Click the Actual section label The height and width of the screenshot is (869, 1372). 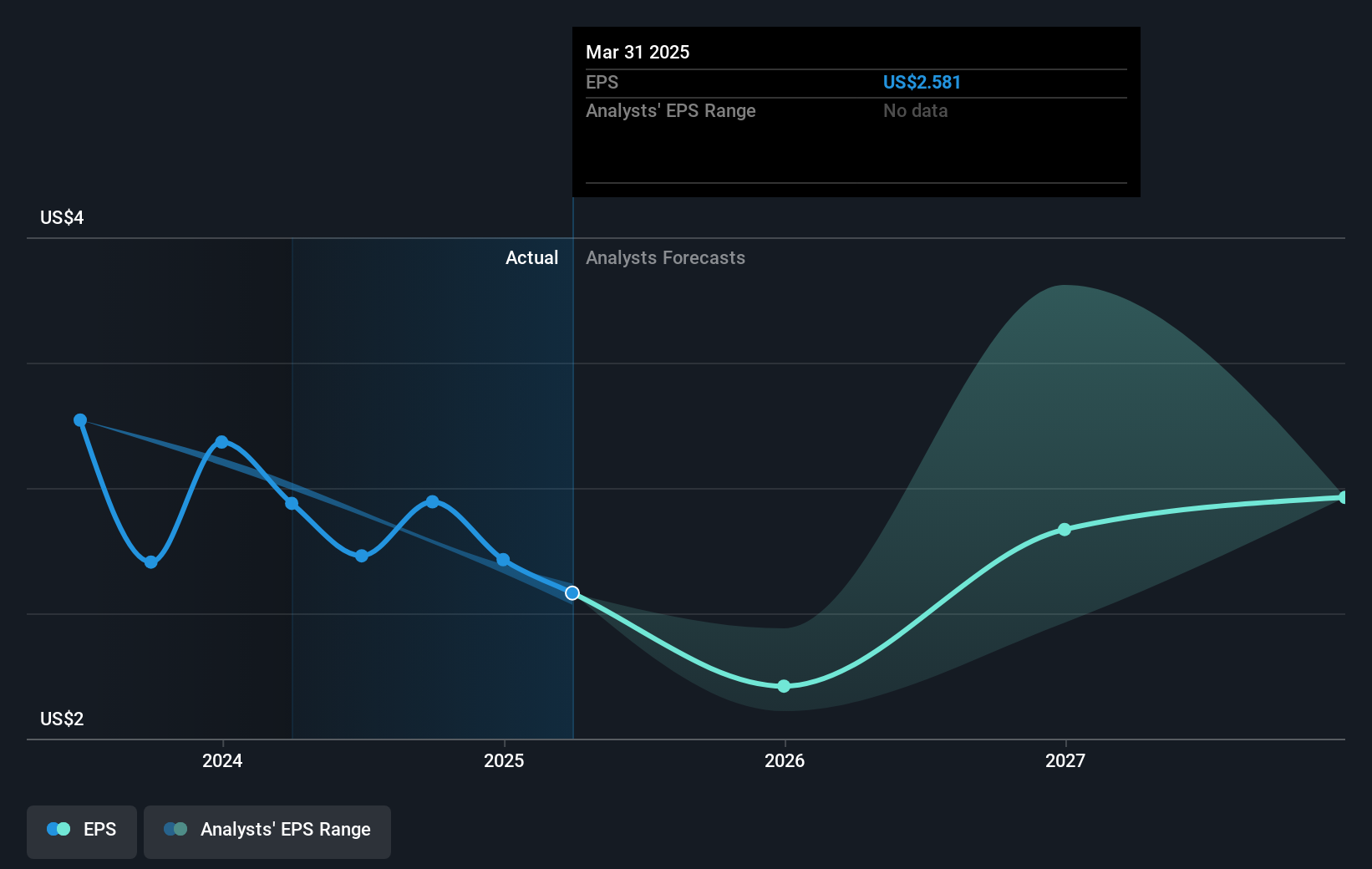click(x=531, y=258)
